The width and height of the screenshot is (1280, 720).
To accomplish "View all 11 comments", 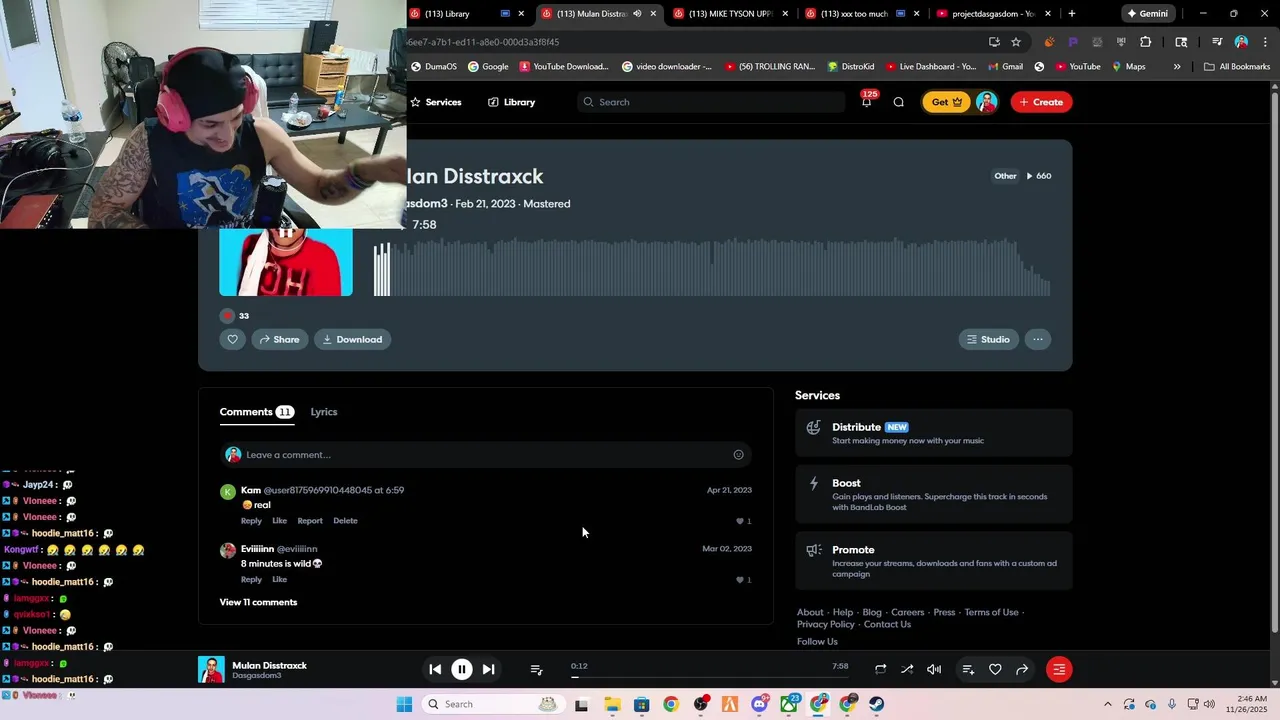I will 258,602.
